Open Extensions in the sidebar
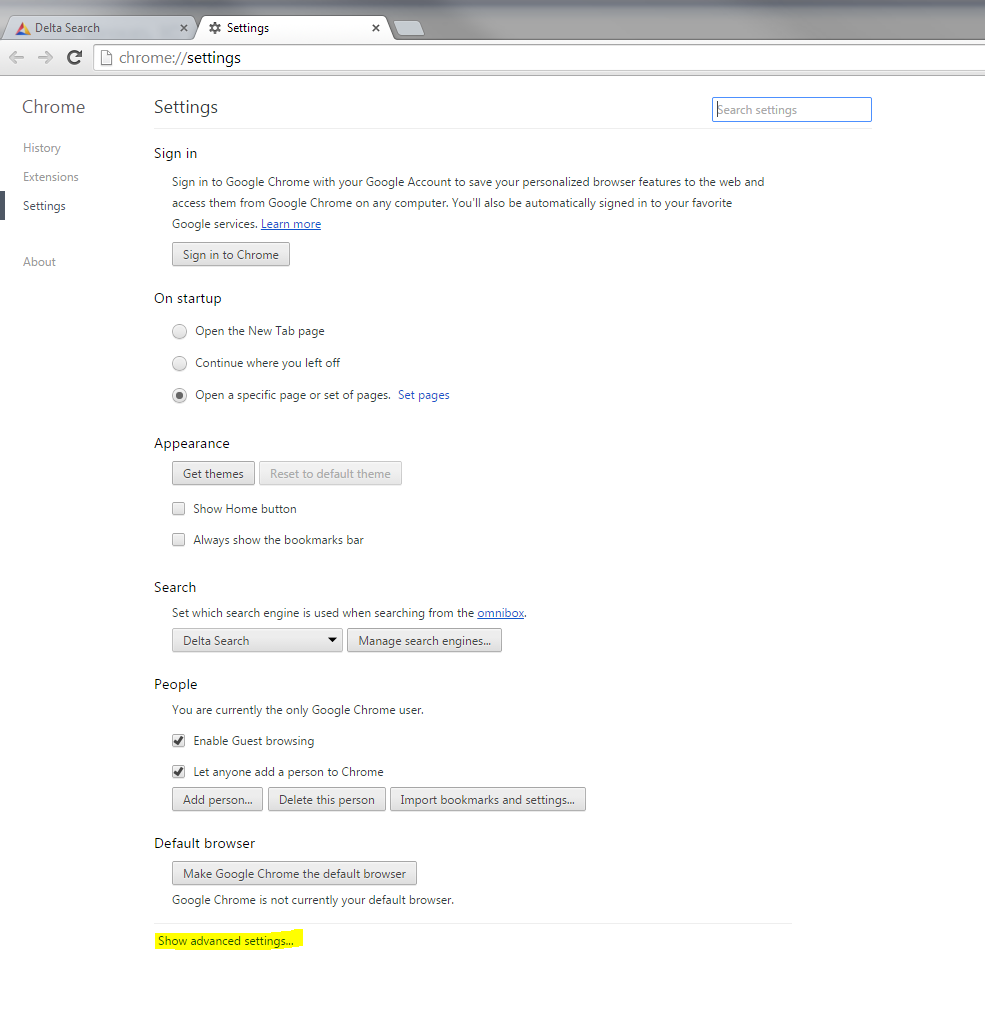Viewport: 985px width, 1017px height. 51,177
